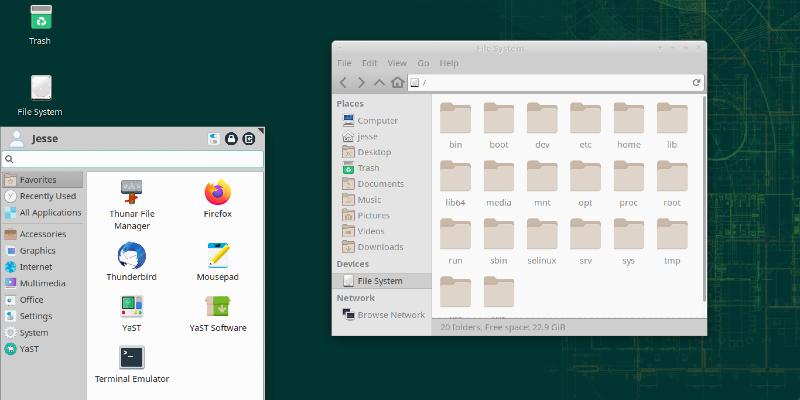Viewport: 800px width, 400px height.
Task: Click the lock screen icon in menu header
Action: click(231, 139)
